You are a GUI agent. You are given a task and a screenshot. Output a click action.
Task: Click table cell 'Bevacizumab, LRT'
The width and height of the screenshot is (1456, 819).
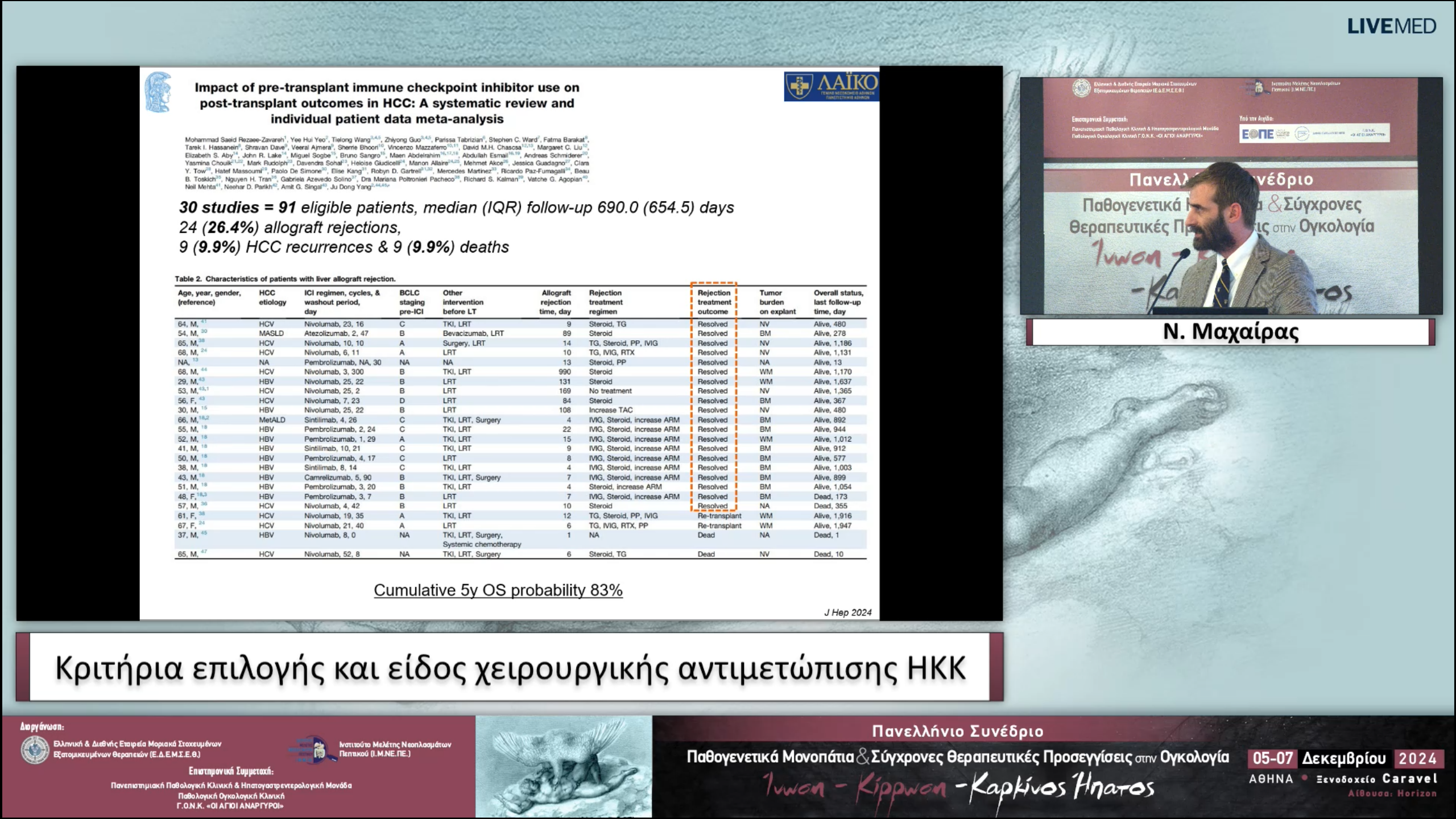point(473,333)
